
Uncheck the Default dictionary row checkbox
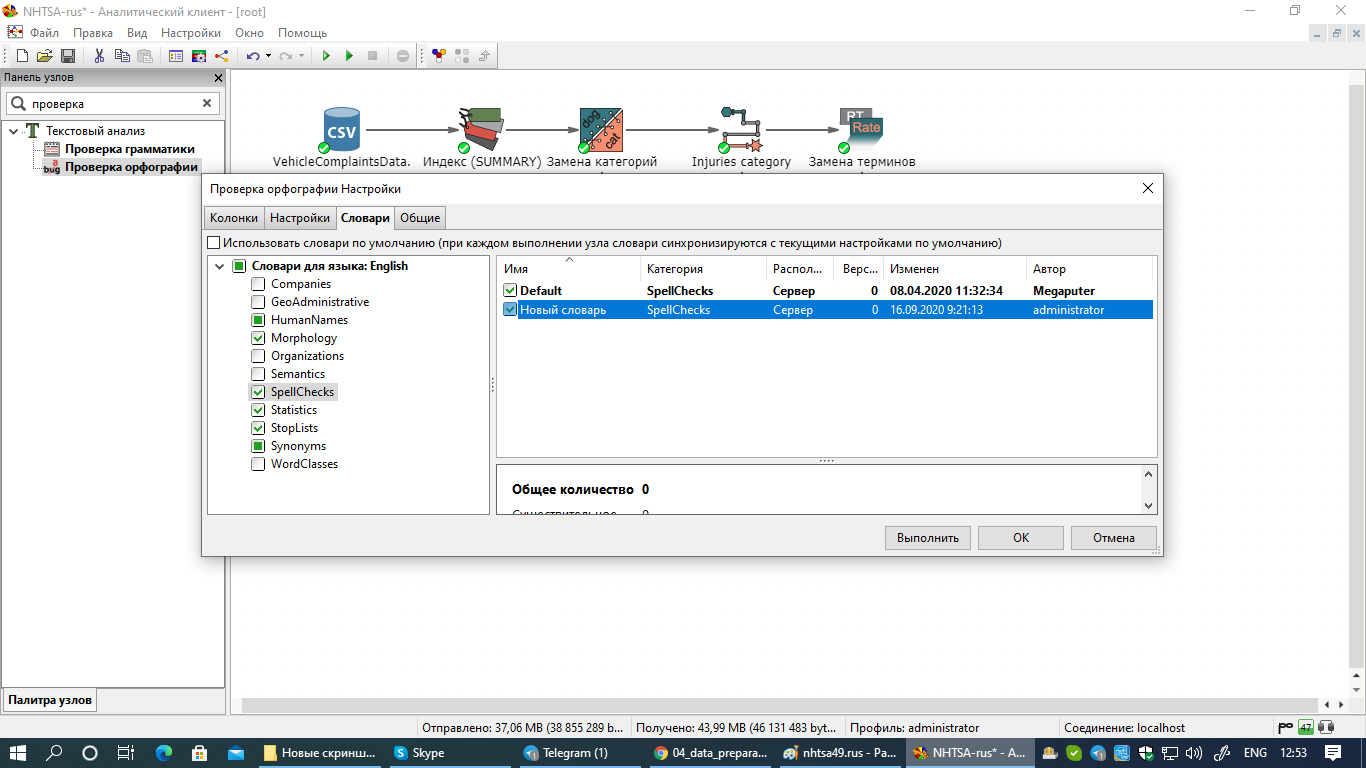(510, 291)
